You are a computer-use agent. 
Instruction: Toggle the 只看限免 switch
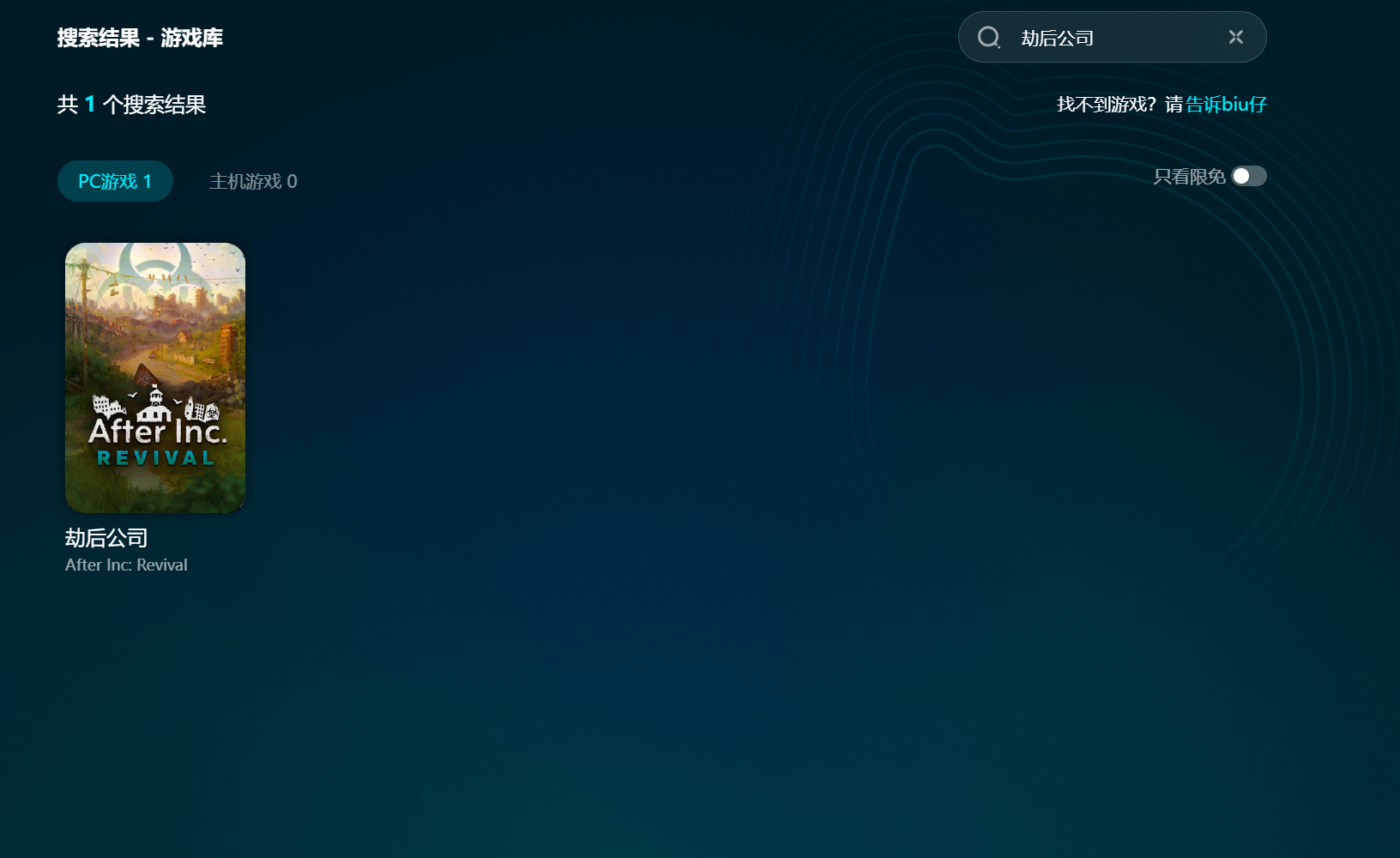tap(1249, 176)
